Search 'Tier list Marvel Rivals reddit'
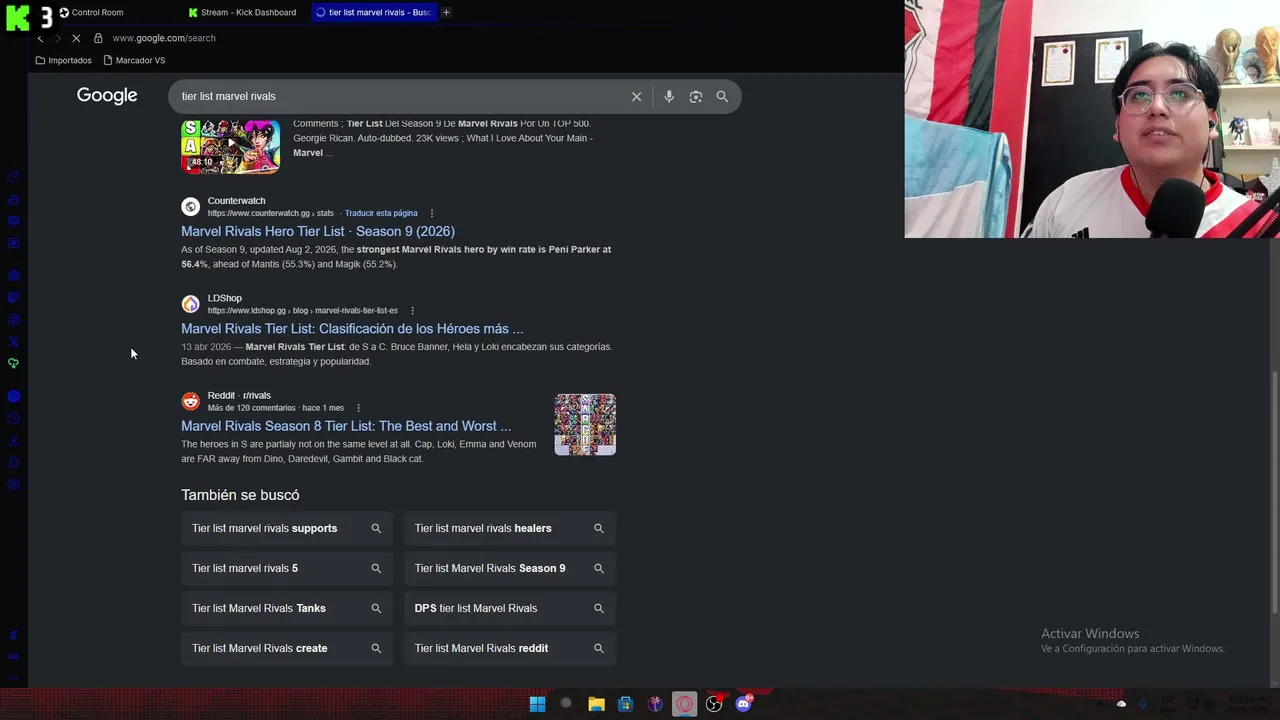Viewport: 1280px width, 720px height. (x=510, y=648)
